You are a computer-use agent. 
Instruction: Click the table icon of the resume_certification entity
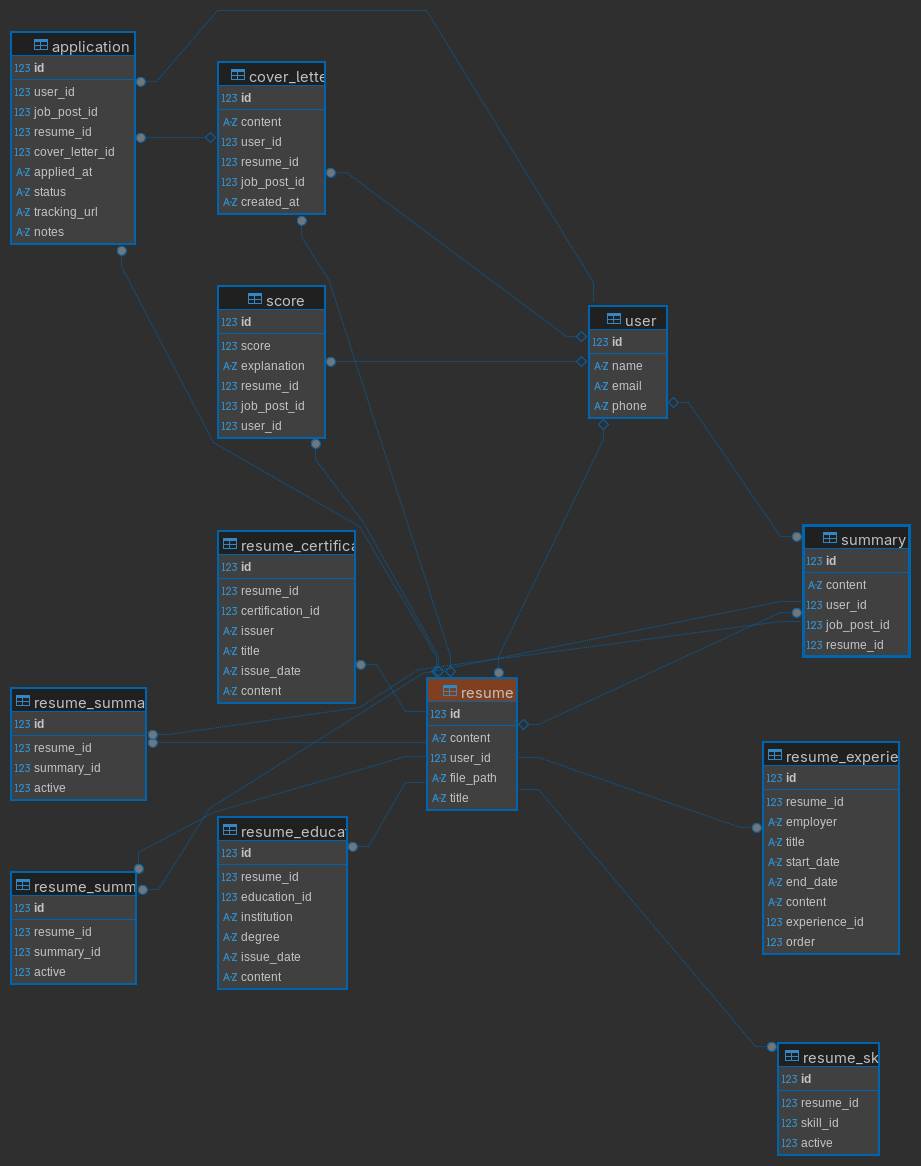(x=230, y=544)
